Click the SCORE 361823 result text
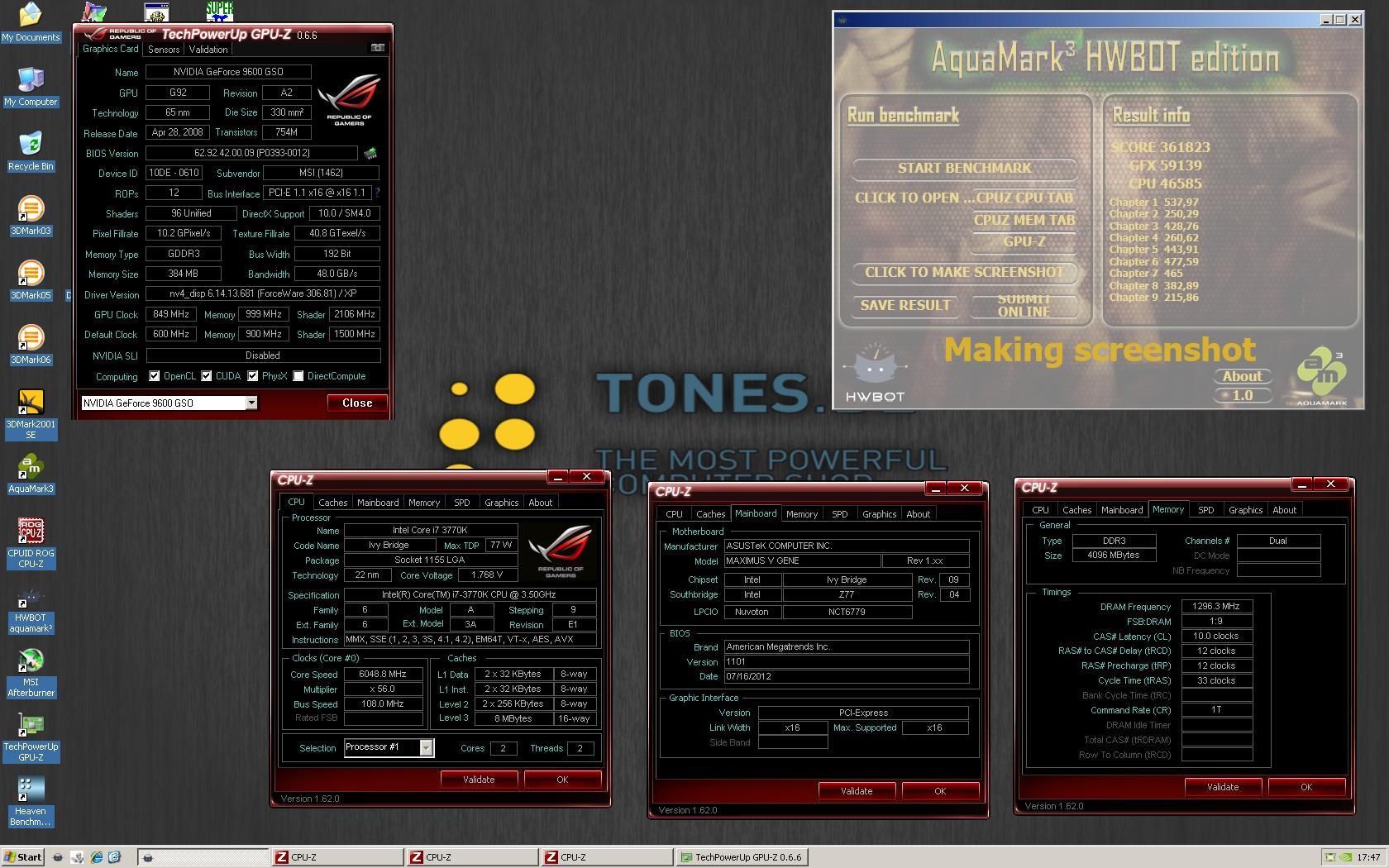 point(1160,147)
